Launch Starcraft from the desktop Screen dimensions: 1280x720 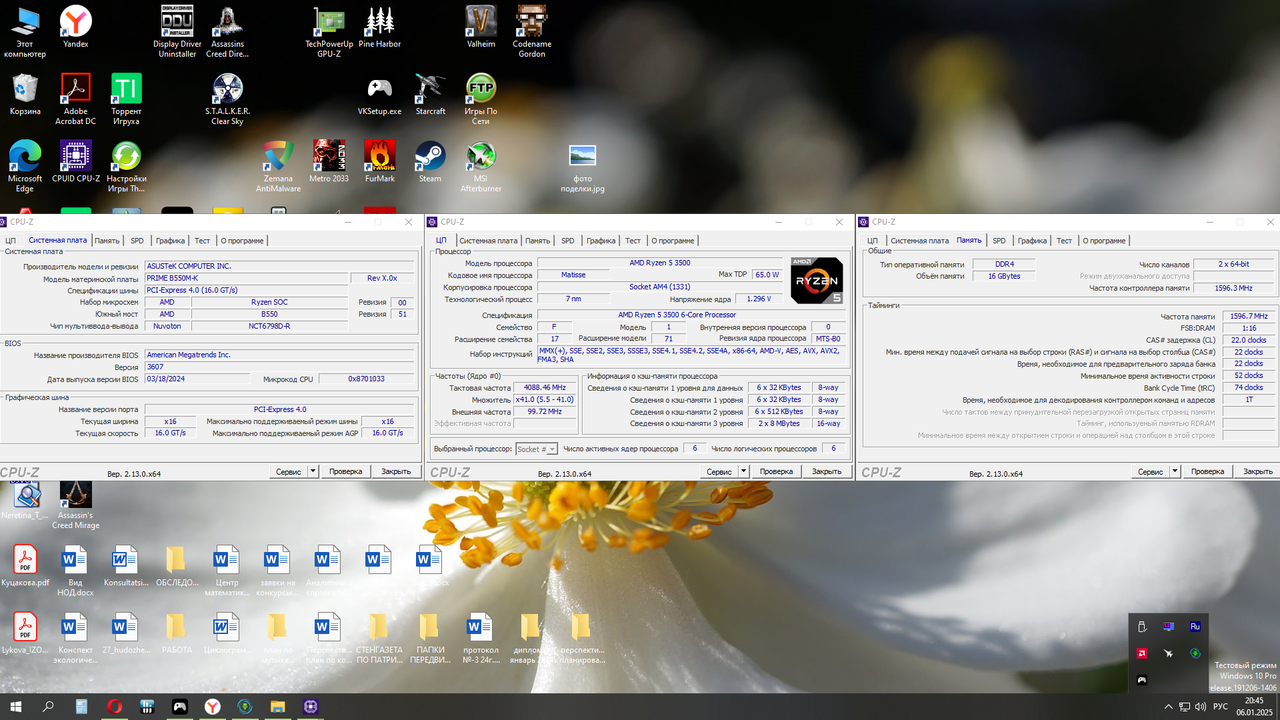(431, 95)
